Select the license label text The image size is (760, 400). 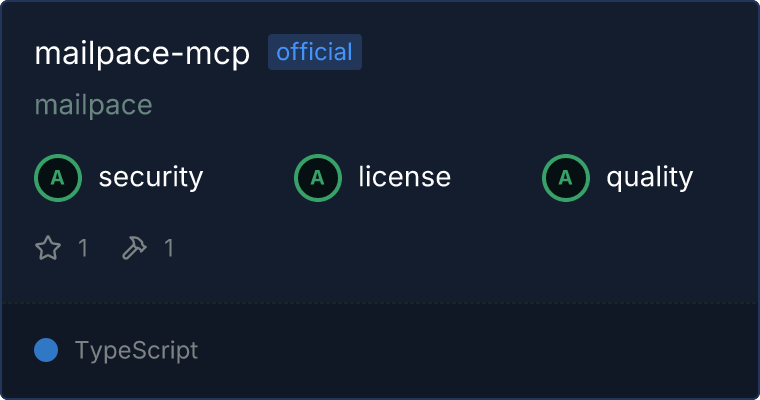point(405,176)
